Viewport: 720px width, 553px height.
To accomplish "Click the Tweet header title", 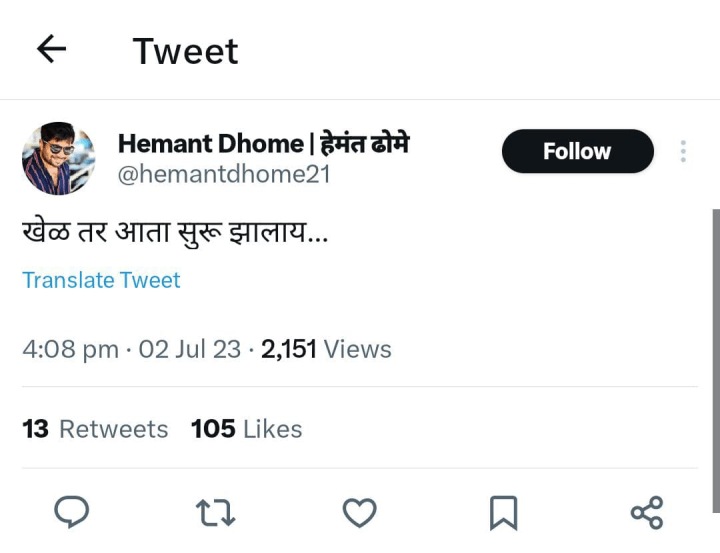I will pos(186,51).
